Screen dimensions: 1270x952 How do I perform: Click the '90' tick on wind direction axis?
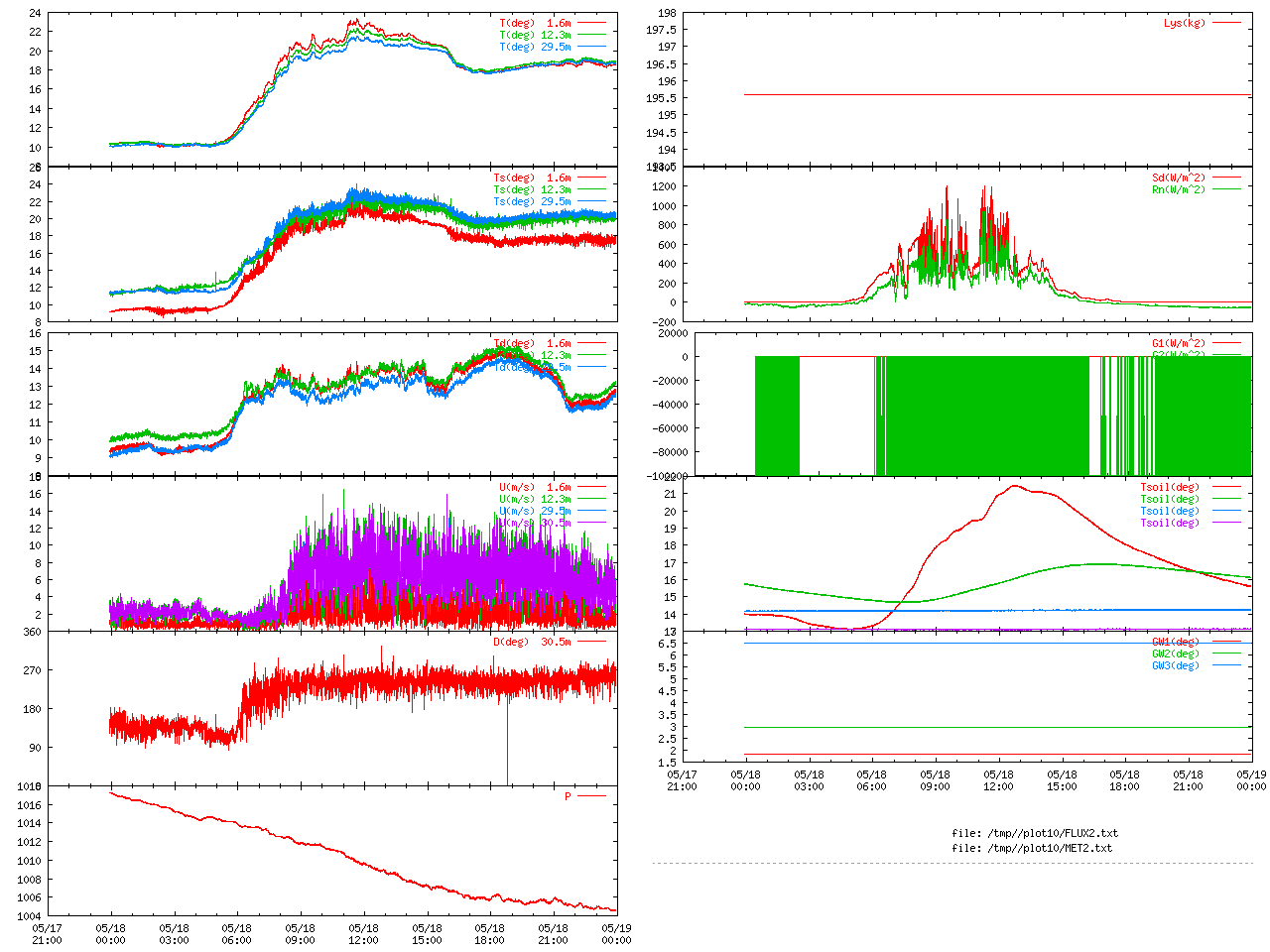pos(36,748)
